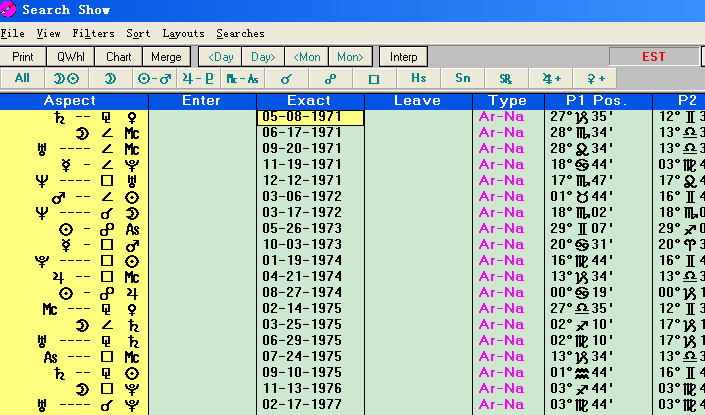
Task: Open the Filters menu
Action: (93, 33)
